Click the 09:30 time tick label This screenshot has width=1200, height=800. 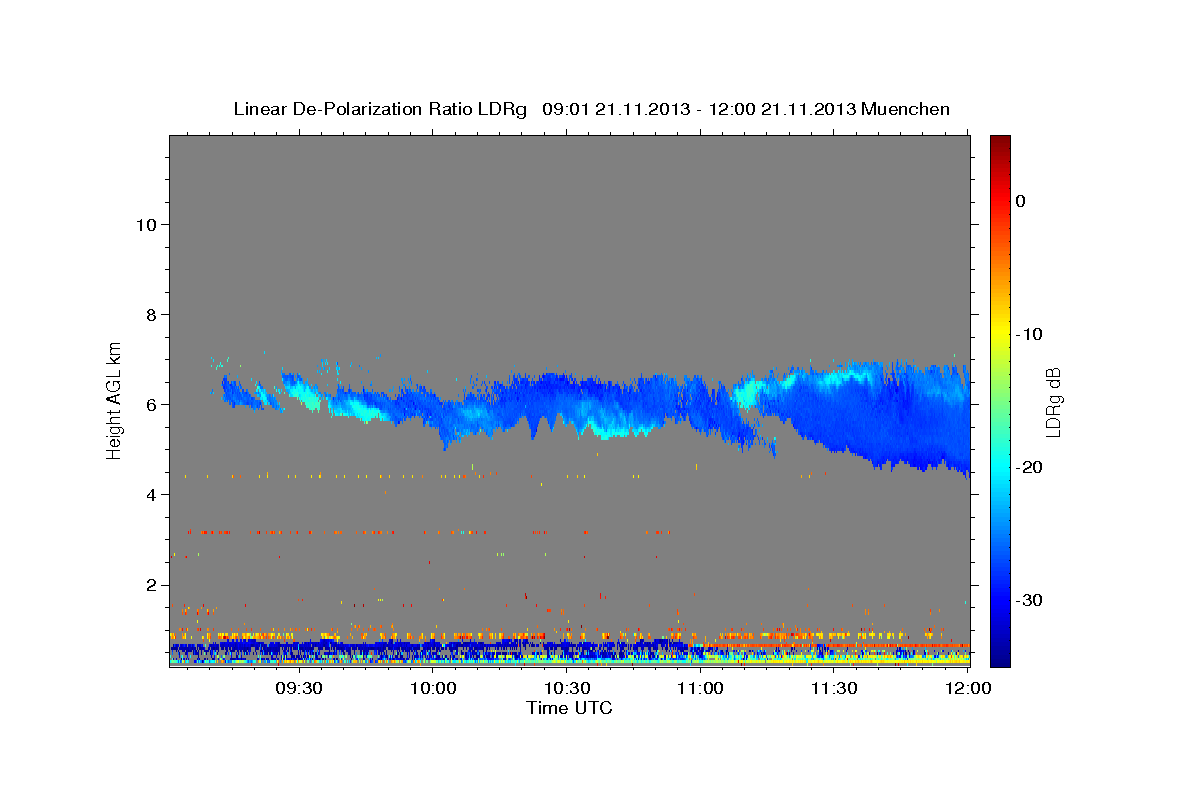(299, 688)
